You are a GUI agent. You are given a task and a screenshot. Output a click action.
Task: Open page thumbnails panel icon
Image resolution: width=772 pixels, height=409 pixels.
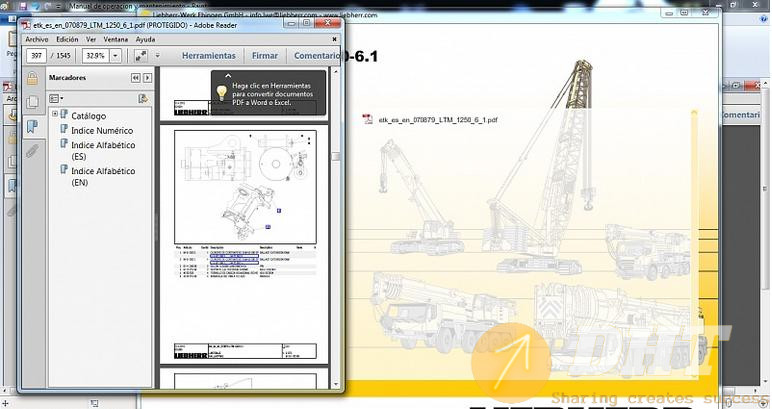pyautogui.click(x=32, y=102)
